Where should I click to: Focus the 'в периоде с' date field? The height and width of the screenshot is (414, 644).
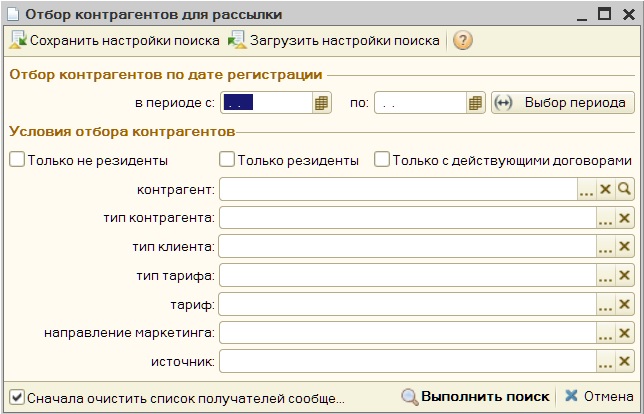click(267, 103)
